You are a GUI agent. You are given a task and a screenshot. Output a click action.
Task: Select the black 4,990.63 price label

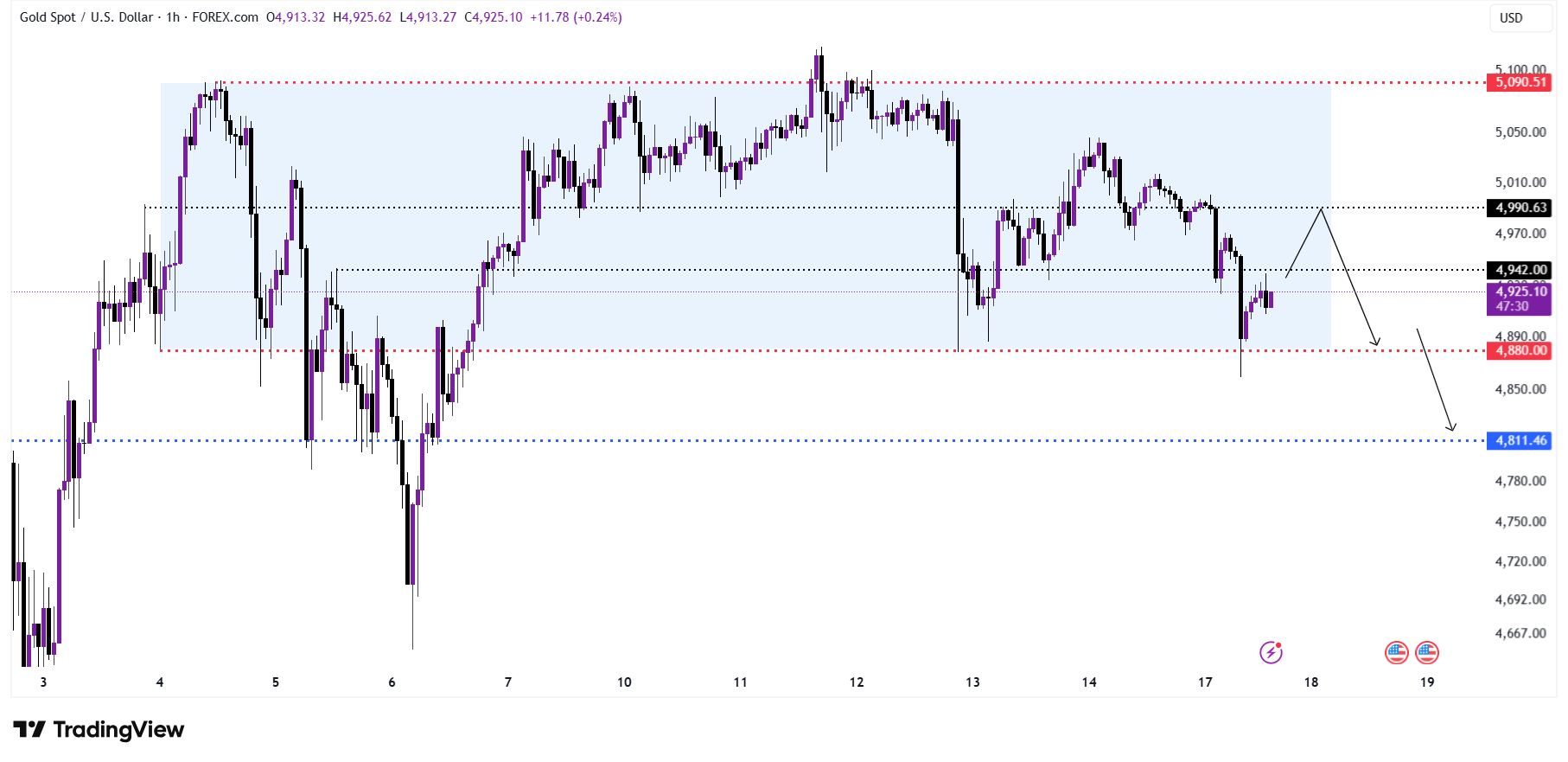pyautogui.click(x=1519, y=208)
